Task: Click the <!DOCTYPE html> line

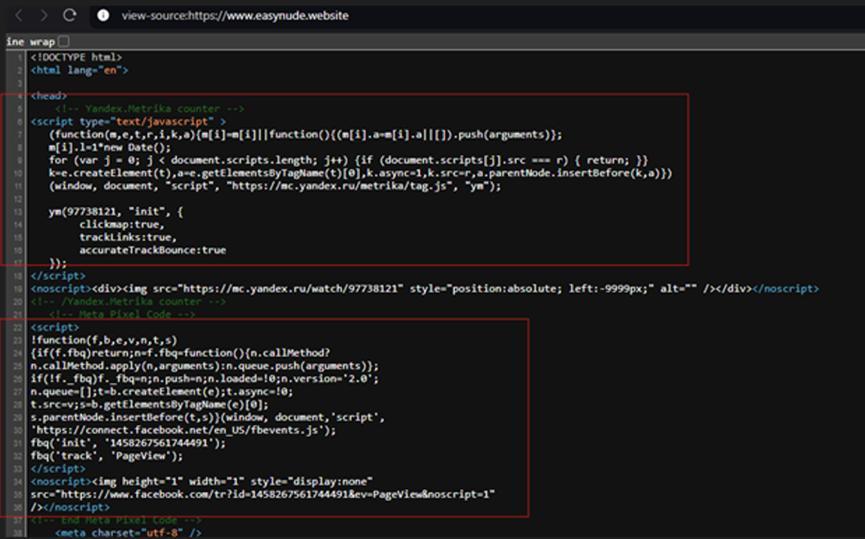Action: click(x=76, y=57)
